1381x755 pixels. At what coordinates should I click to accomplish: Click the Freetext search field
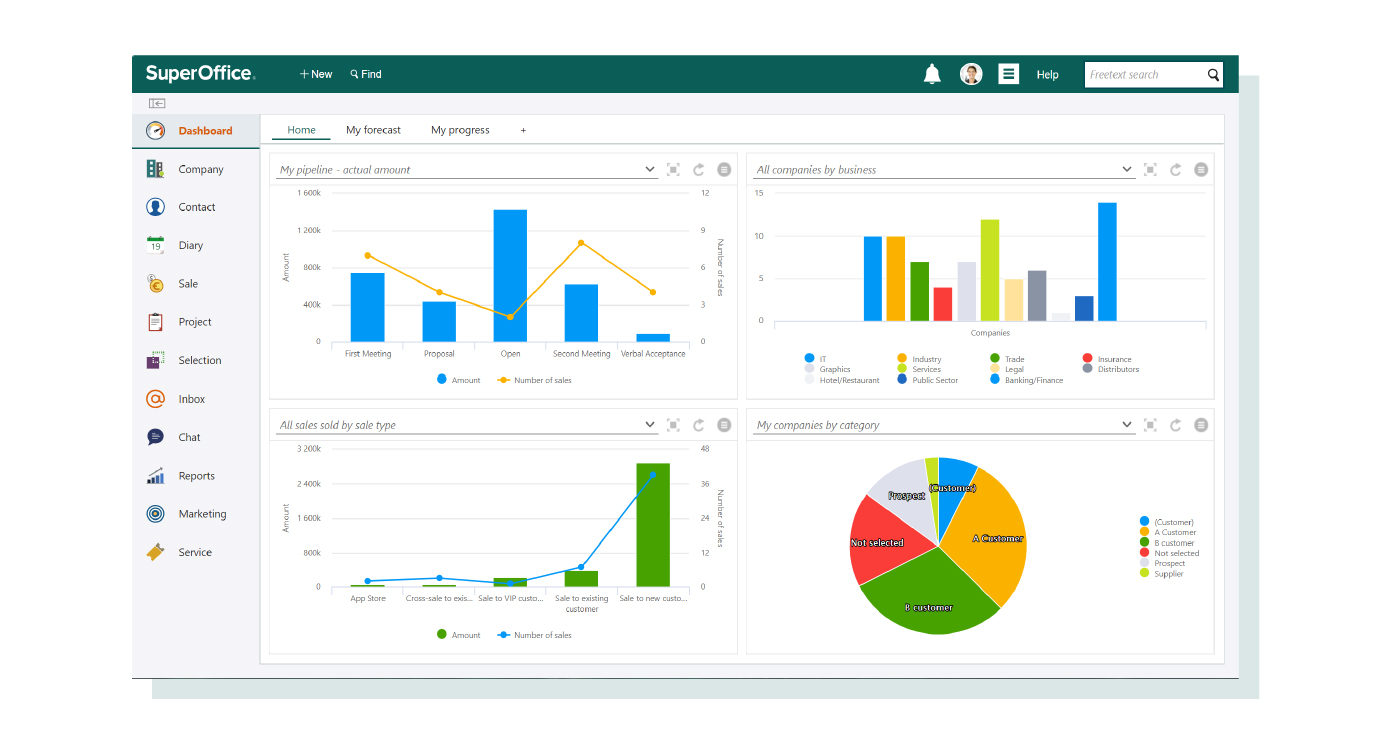click(1144, 75)
